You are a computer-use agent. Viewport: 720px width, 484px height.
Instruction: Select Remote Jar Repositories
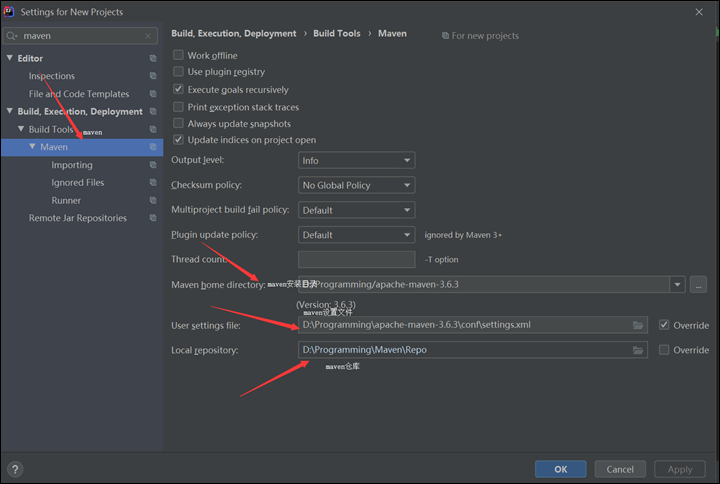78,218
